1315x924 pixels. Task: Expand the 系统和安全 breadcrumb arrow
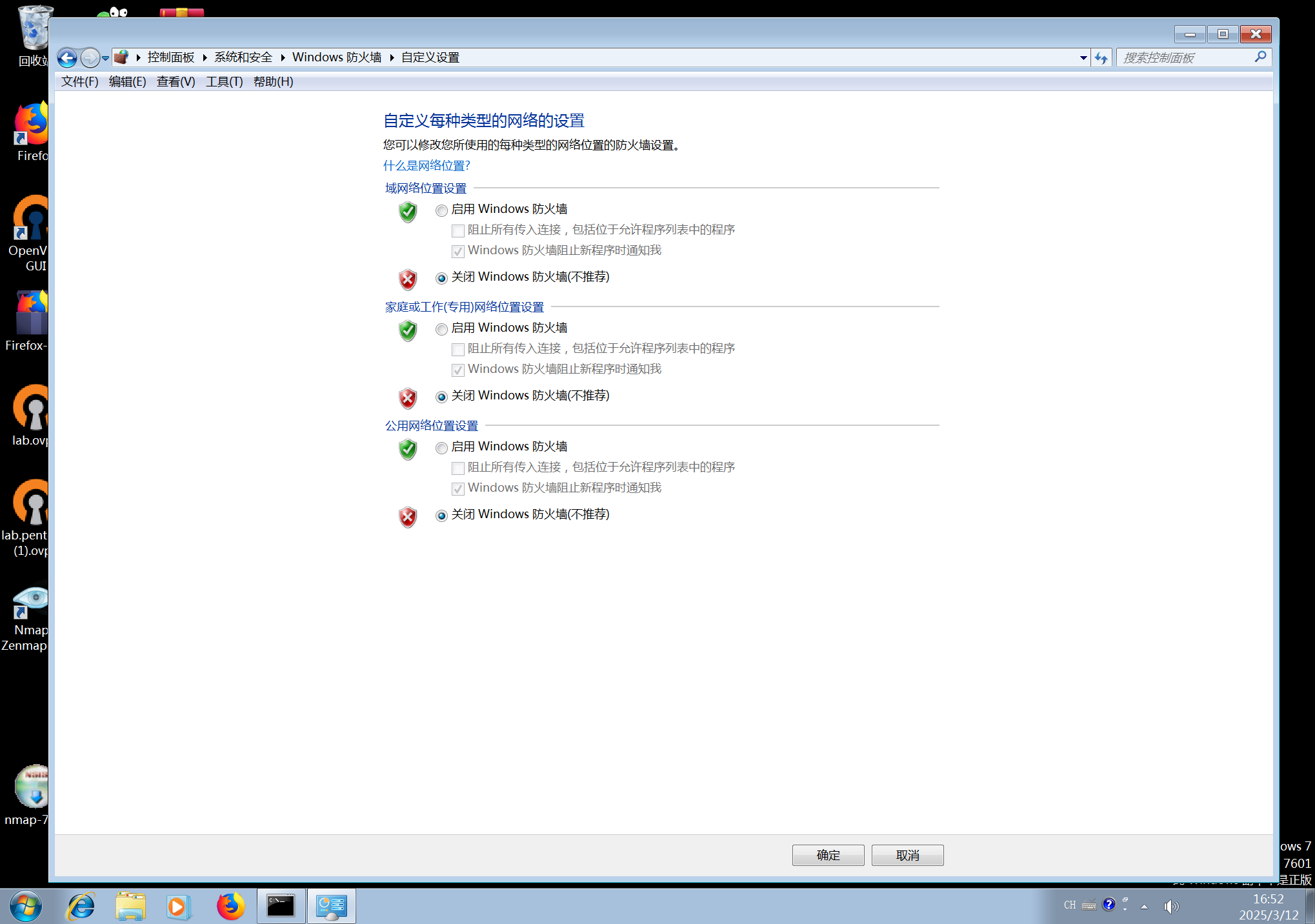pyautogui.click(x=283, y=58)
